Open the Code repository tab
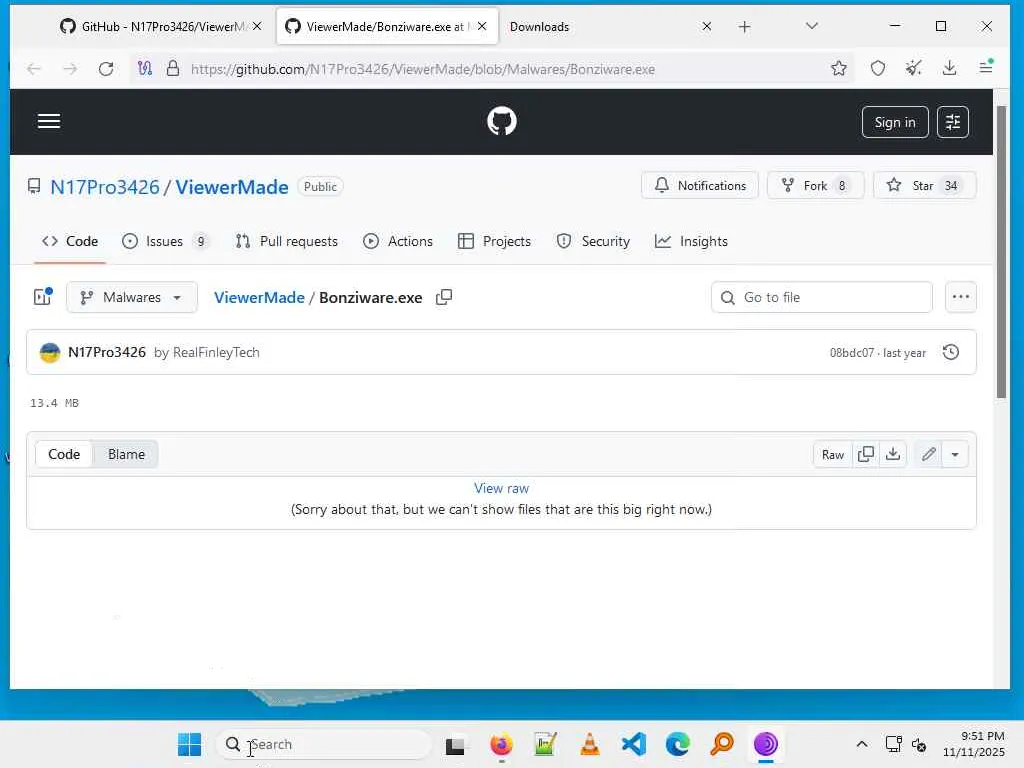The height and width of the screenshot is (768, 1024). click(x=70, y=242)
